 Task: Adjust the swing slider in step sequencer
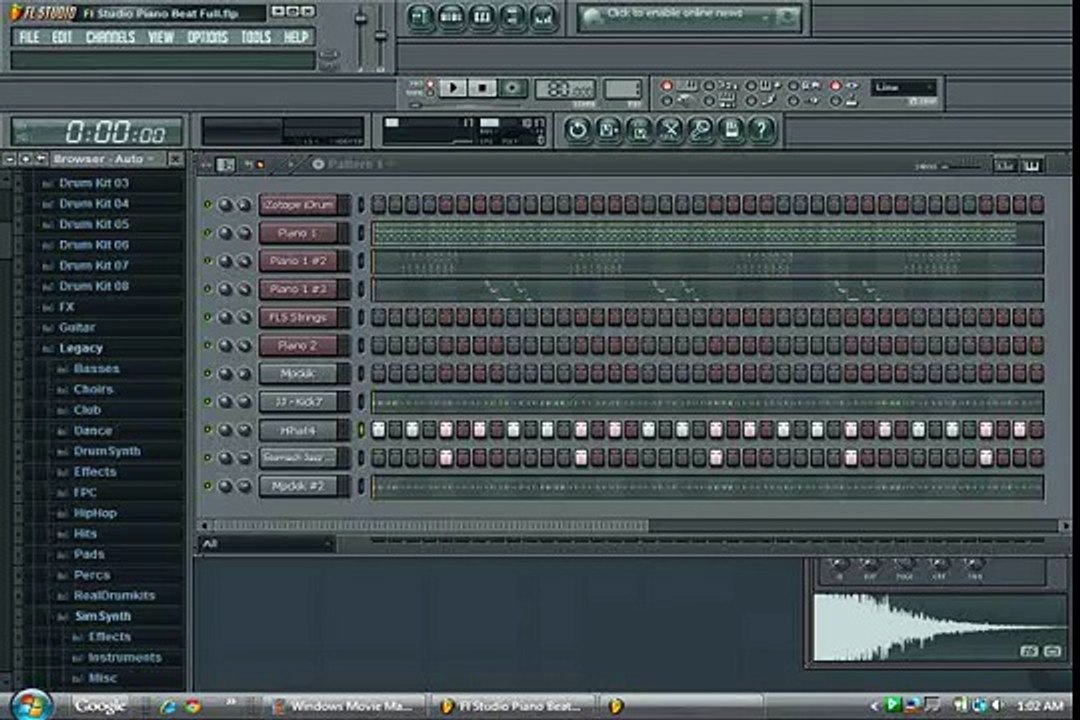click(961, 166)
